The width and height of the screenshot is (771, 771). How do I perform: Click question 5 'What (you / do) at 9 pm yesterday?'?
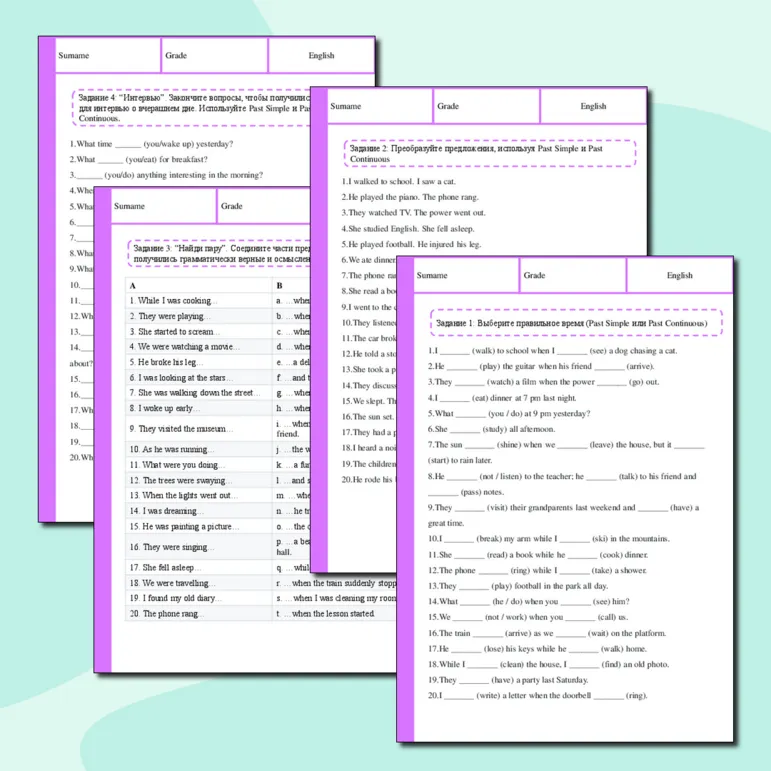click(x=509, y=414)
